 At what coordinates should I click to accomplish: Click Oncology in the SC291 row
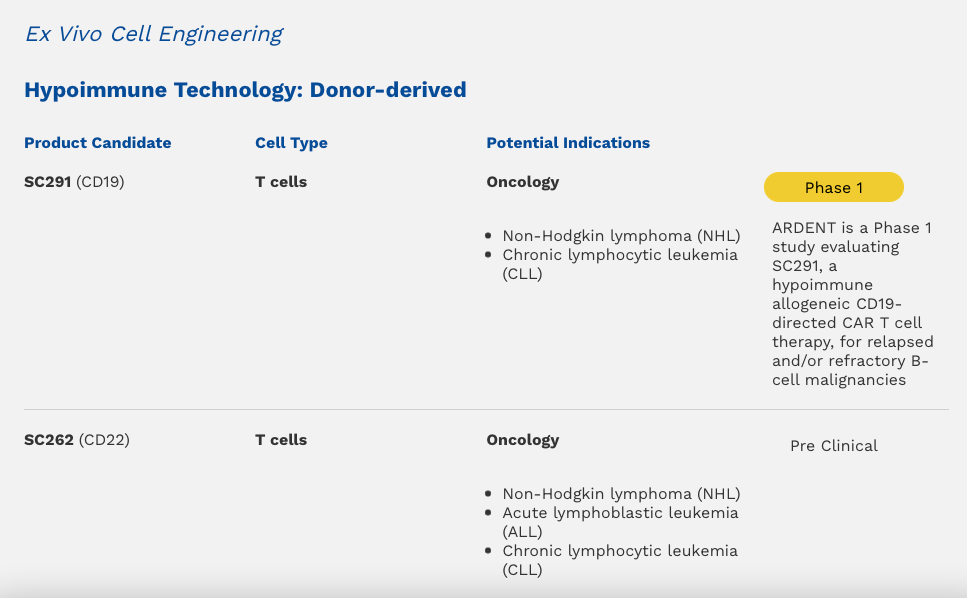[x=523, y=182]
